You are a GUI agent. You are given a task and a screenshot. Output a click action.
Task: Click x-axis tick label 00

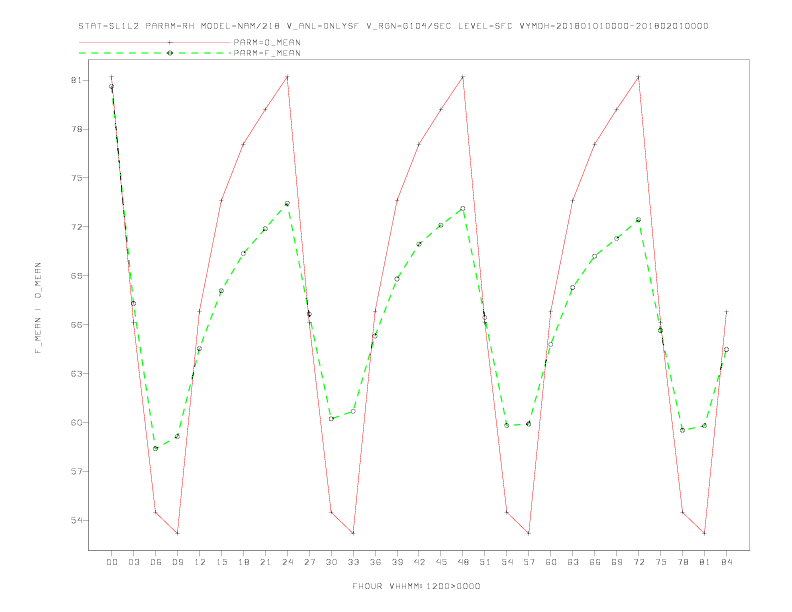(x=112, y=562)
